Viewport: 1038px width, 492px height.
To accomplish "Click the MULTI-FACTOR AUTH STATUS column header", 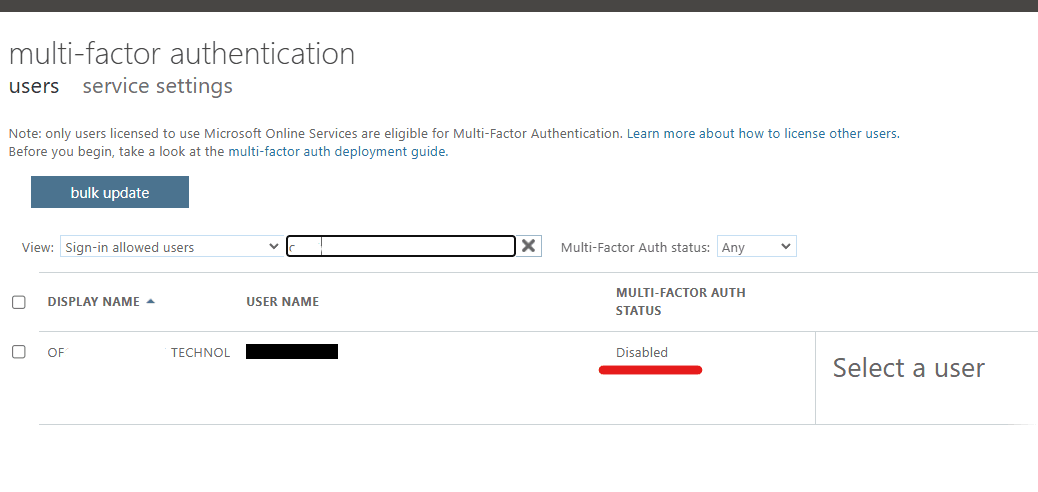I will click(x=680, y=301).
